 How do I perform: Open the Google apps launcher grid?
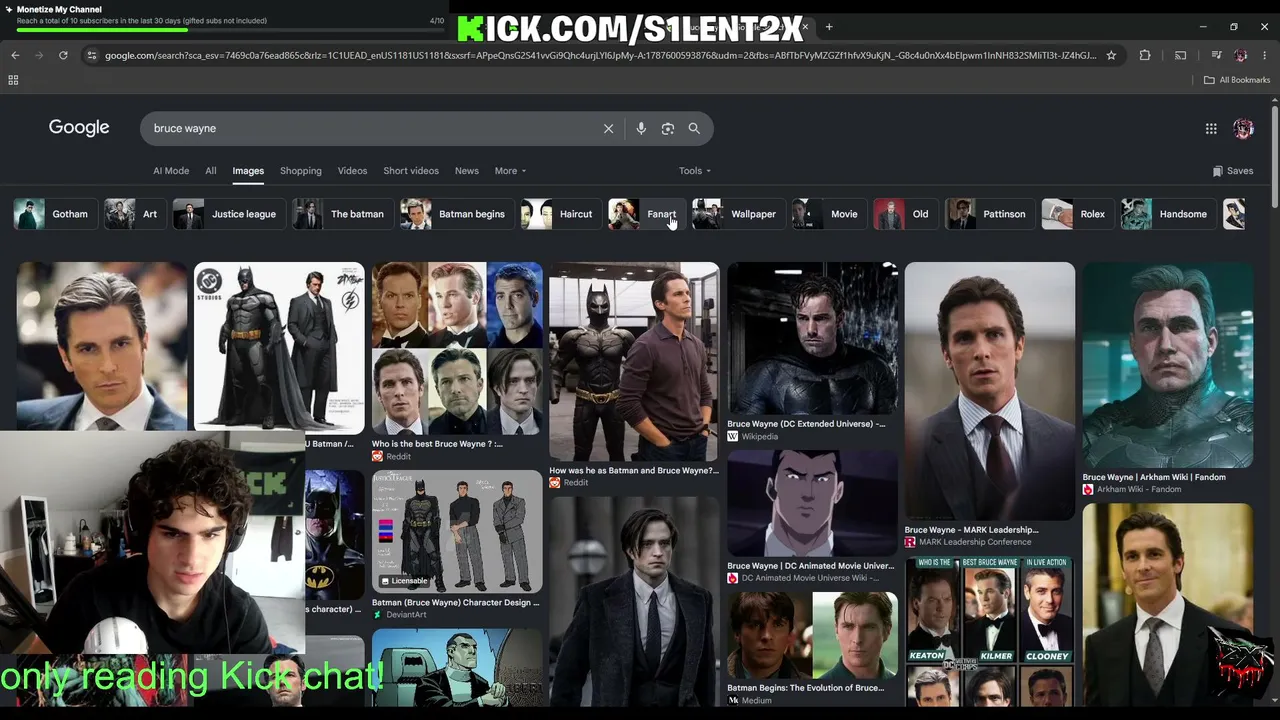pyautogui.click(x=1211, y=128)
